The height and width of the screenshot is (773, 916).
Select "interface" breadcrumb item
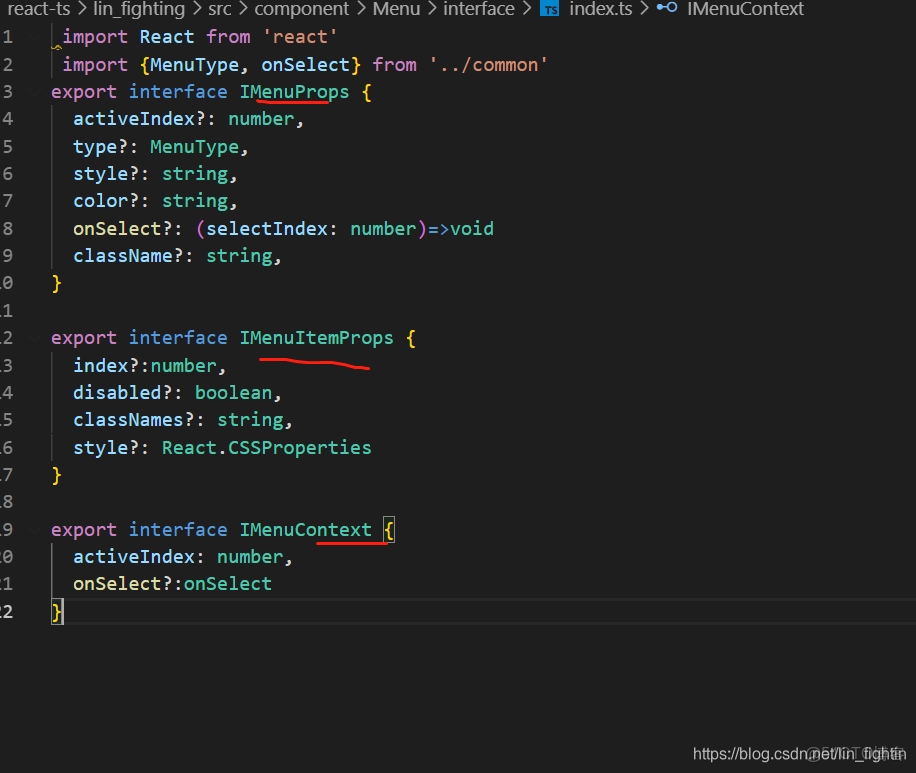tap(478, 10)
